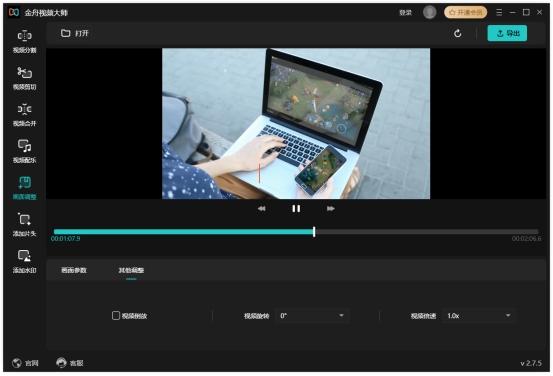Click the reset refresh icon near export
This screenshot has height=376, width=553.
point(457,34)
